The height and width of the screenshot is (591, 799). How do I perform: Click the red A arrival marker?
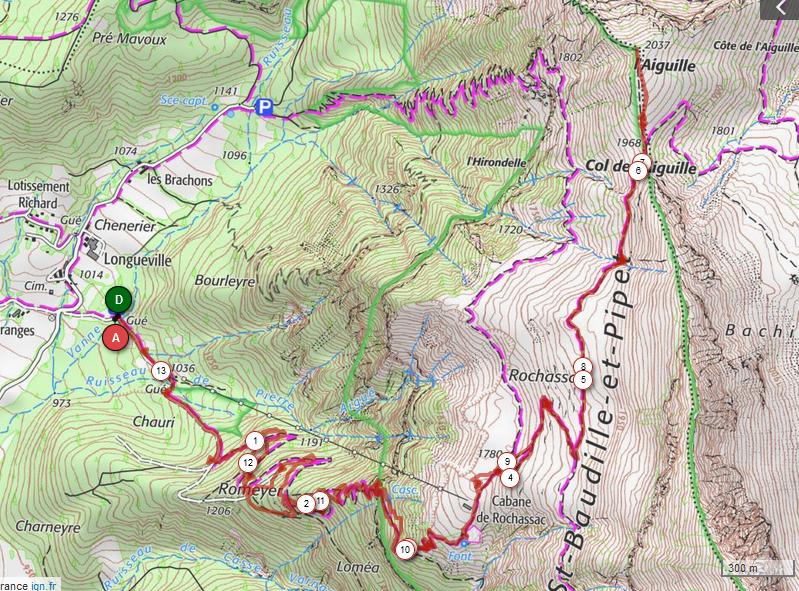tap(116, 338)
